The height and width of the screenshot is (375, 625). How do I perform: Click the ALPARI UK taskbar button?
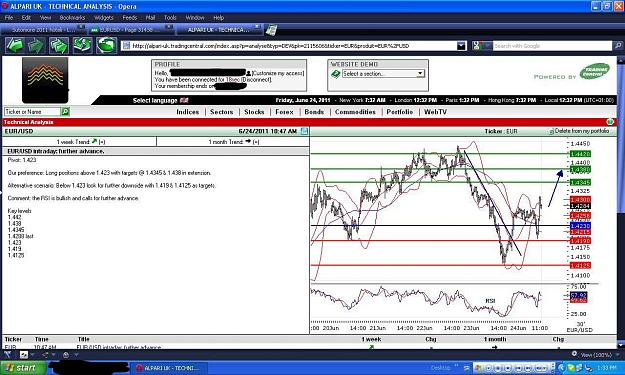tap(170, 367)
